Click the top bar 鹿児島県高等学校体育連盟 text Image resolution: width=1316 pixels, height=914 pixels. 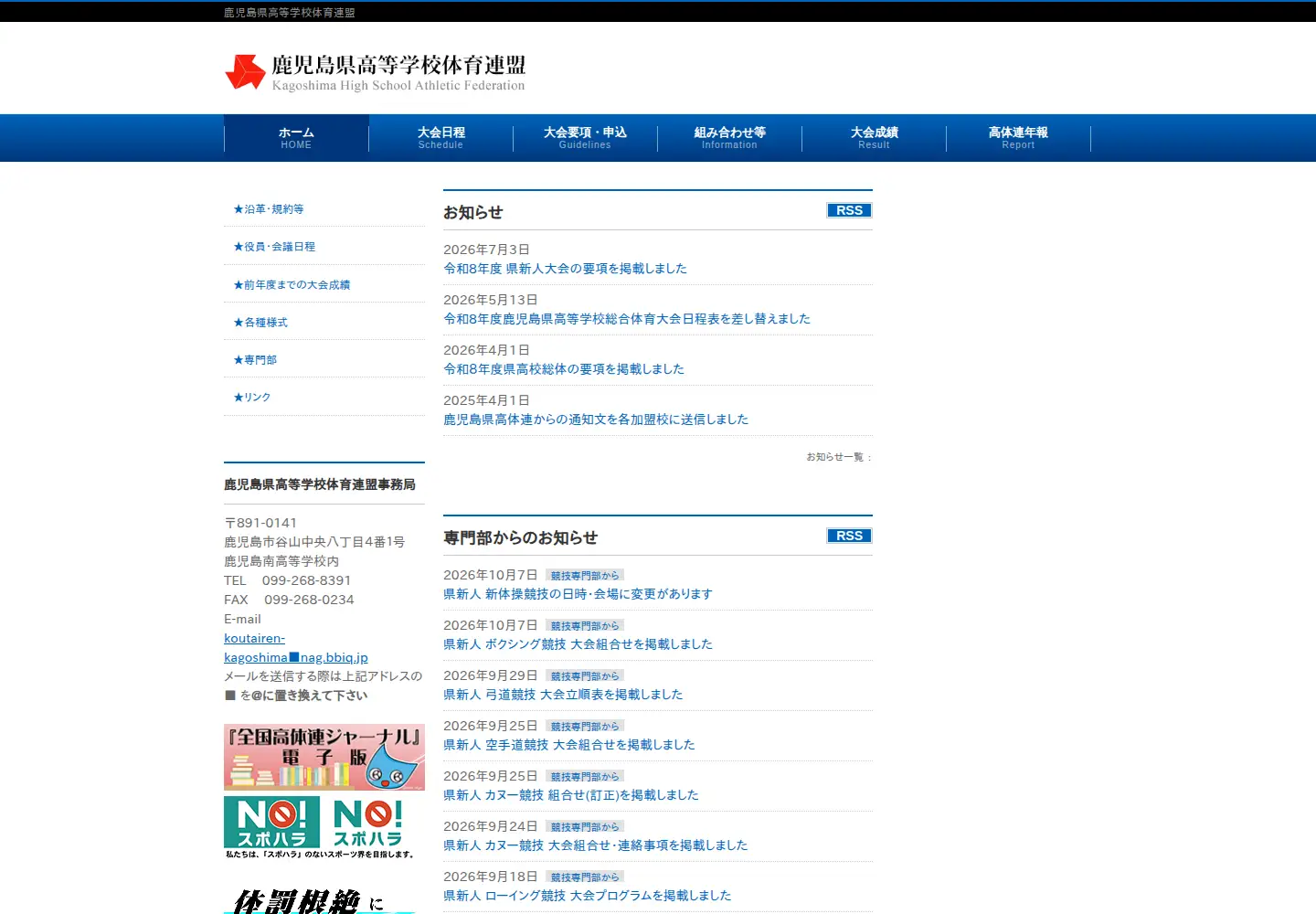pos(290,13)
